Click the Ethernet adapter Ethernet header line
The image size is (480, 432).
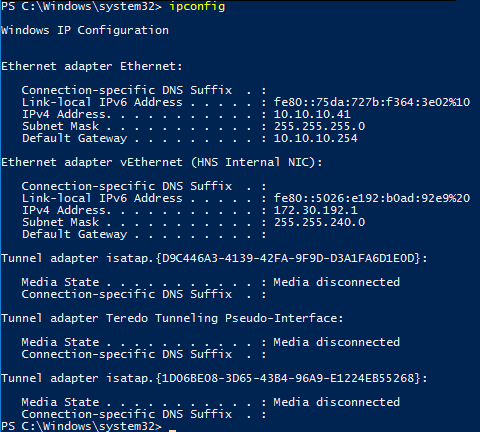click(x=92, y=66)
